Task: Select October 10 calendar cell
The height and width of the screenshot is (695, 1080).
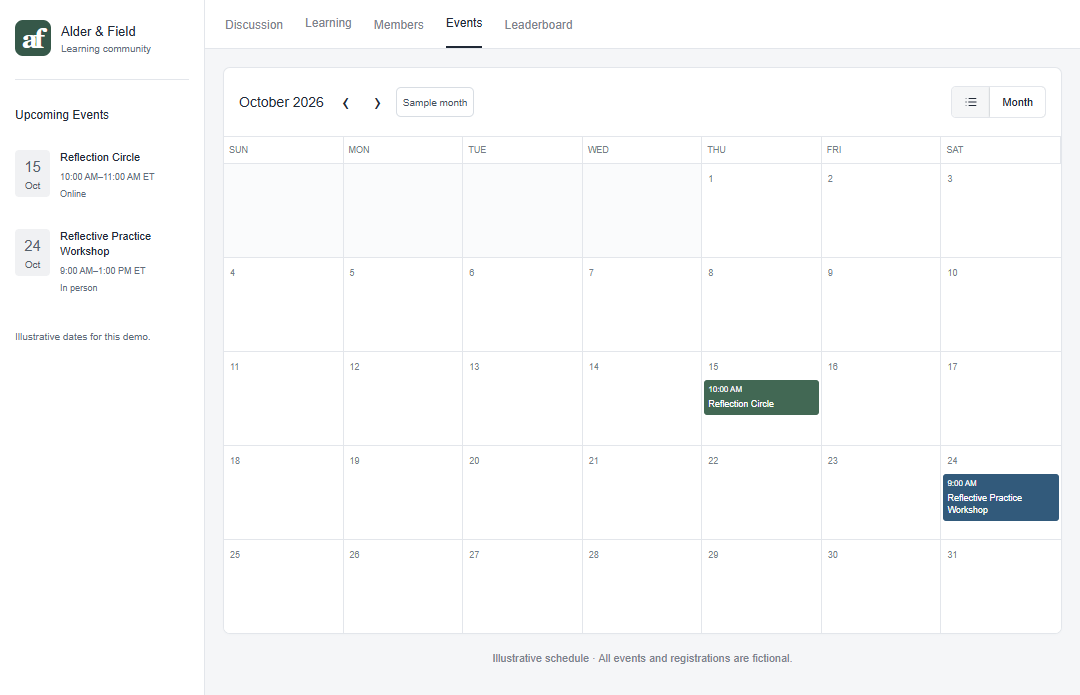Action: click(x=1000, y=304)
